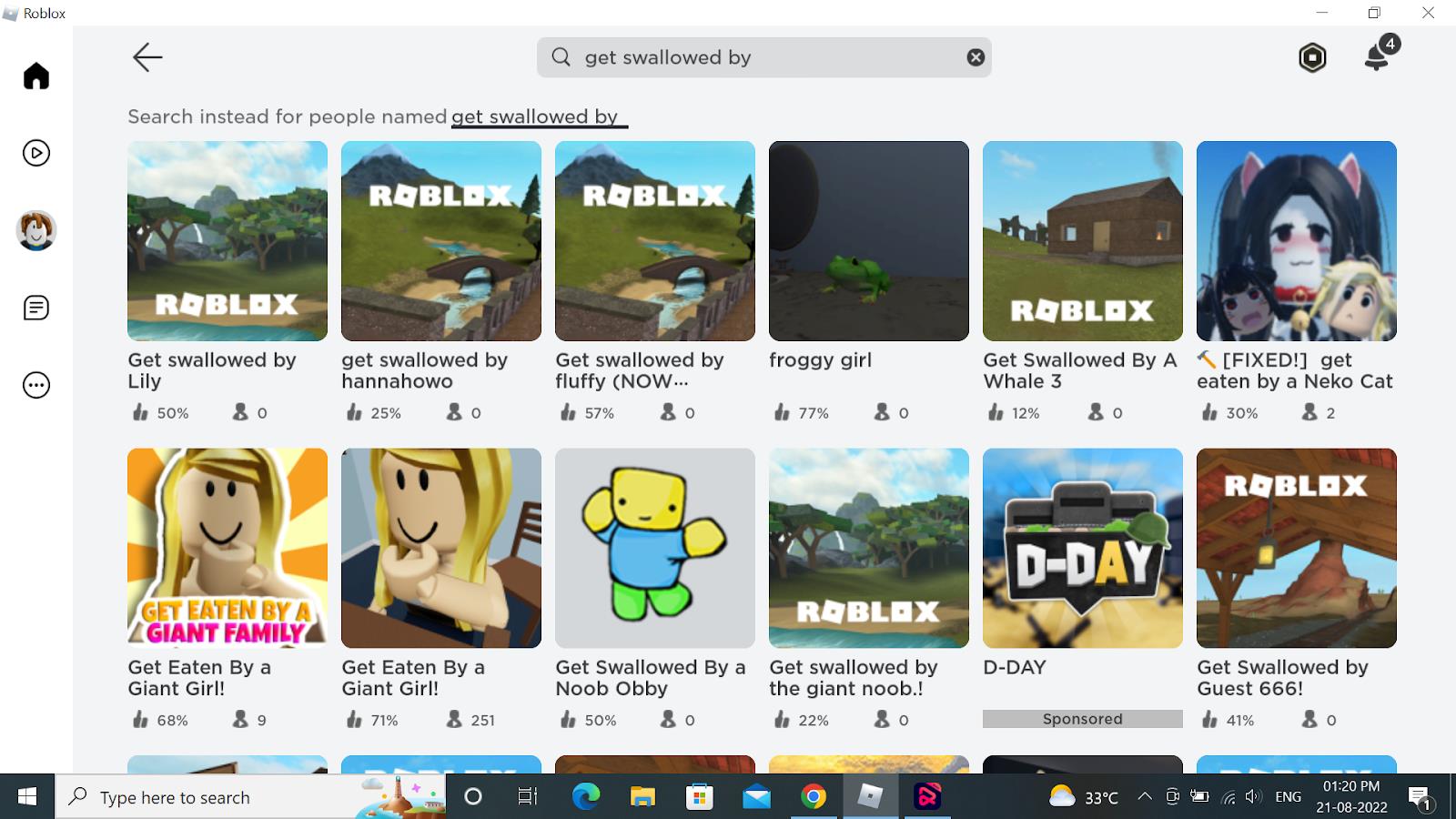The width and height of the screenshot is (1456, 819).
Task: Open 'get eaten by a Neko Cat' thumbnail
Action: tap(1297, 241)
